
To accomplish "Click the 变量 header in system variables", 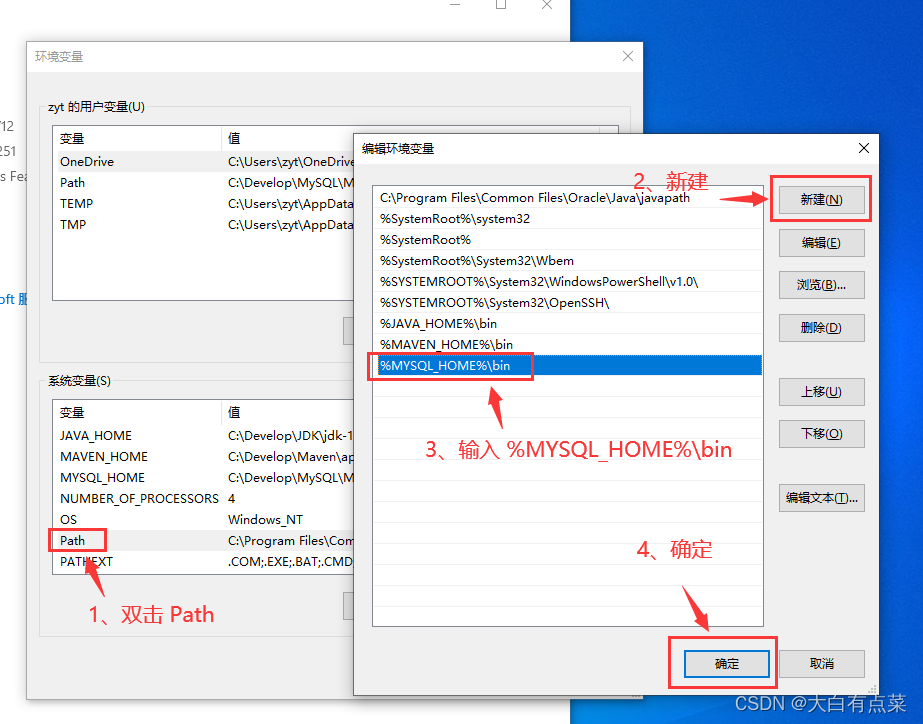I will coord(137,413).
